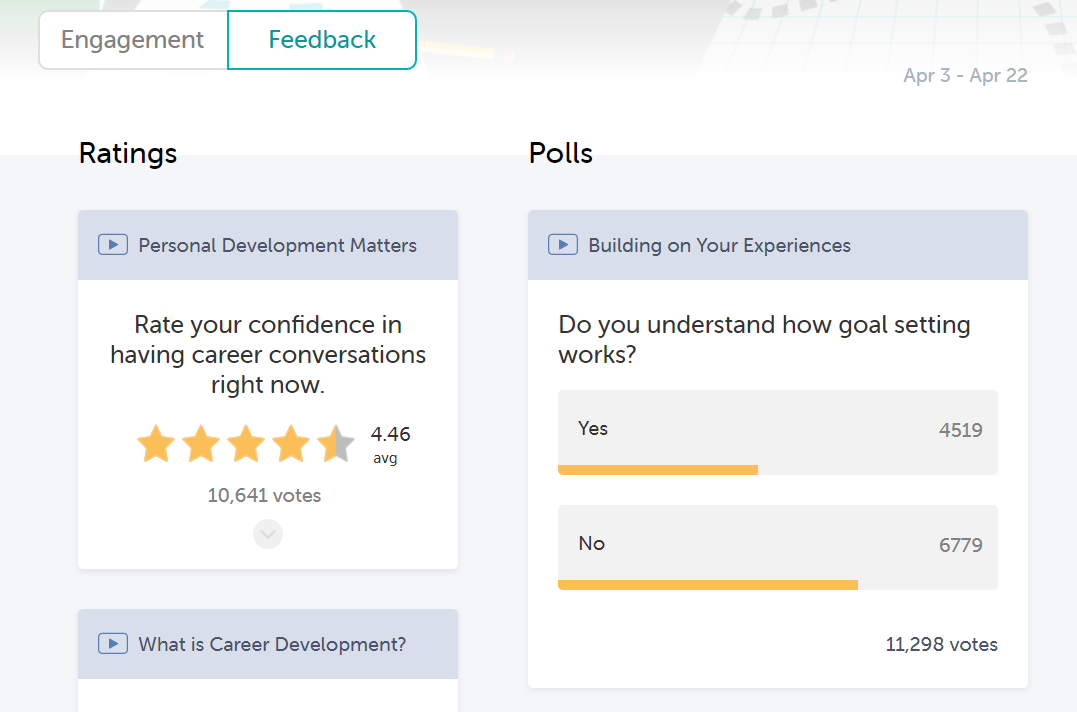1077x712 pixels.
Task: Click the play icon beside Building on Your Experiences
Action: pos(564,244)
